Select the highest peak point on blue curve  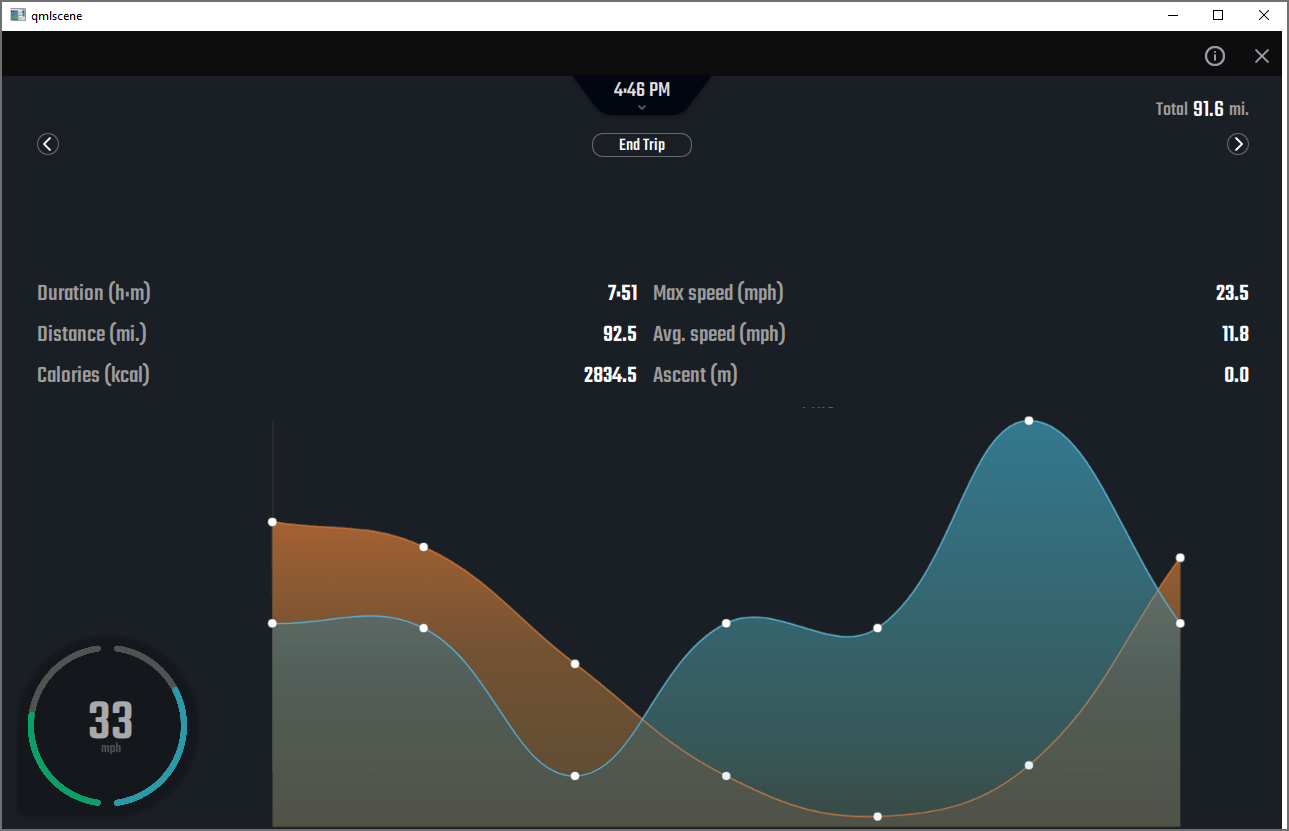[x=1029, y=420]
